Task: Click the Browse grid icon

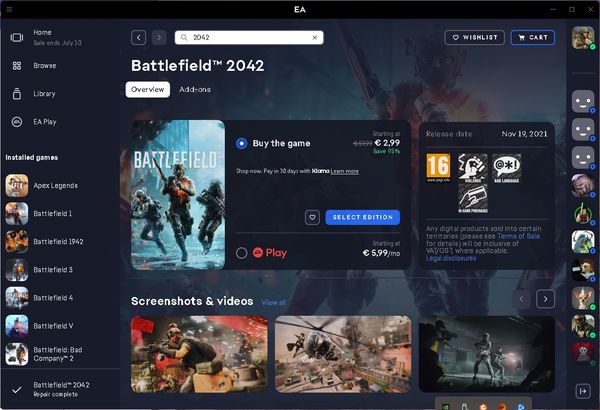Action: (16, 65)
